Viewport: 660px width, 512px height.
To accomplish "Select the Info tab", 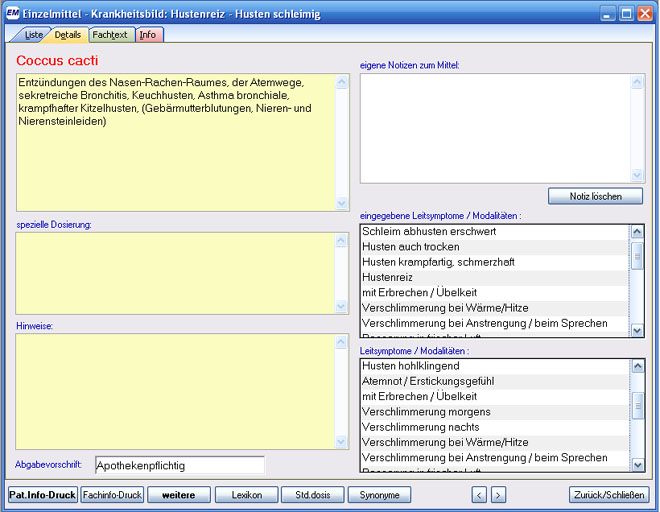I will (148, 35).
